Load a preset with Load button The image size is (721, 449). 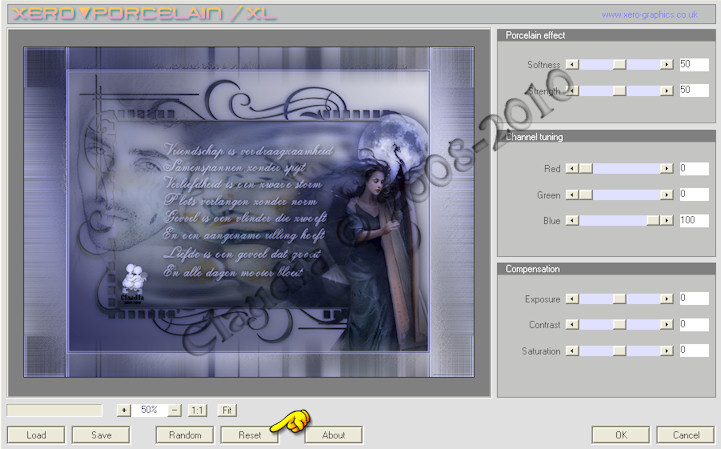tap(36, 435)
